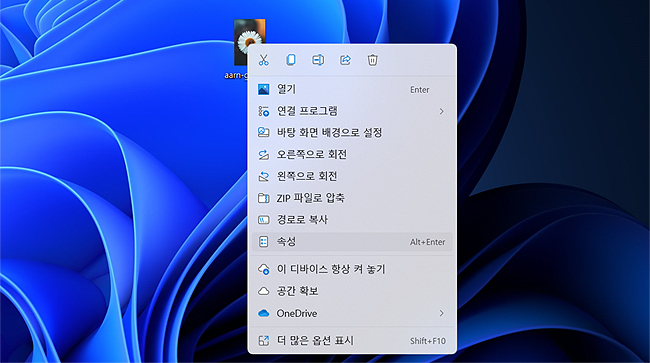Click the Alt+Enter shortcut text
This screenshot has width=650, height=363.
click(427, 242)
